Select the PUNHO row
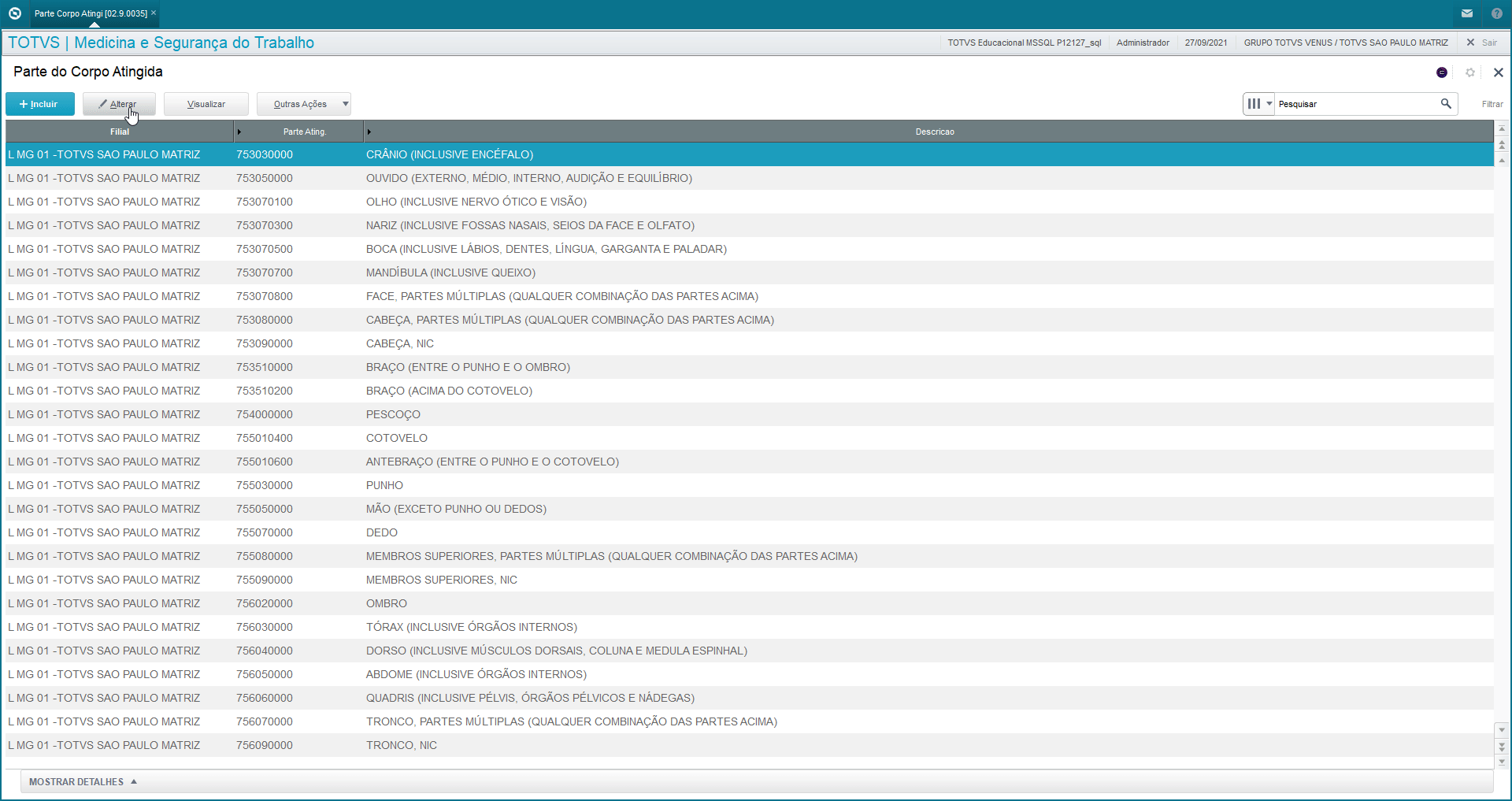 tap(750, 485)
